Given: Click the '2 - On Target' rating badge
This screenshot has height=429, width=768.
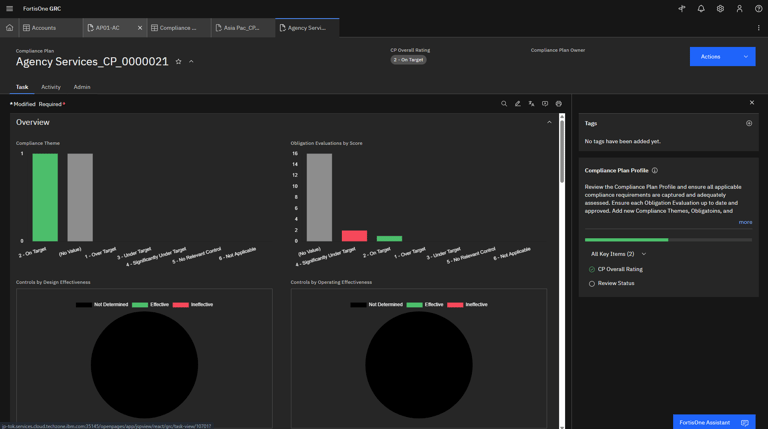Looking at the screenshot, I should tap(408, 60).
